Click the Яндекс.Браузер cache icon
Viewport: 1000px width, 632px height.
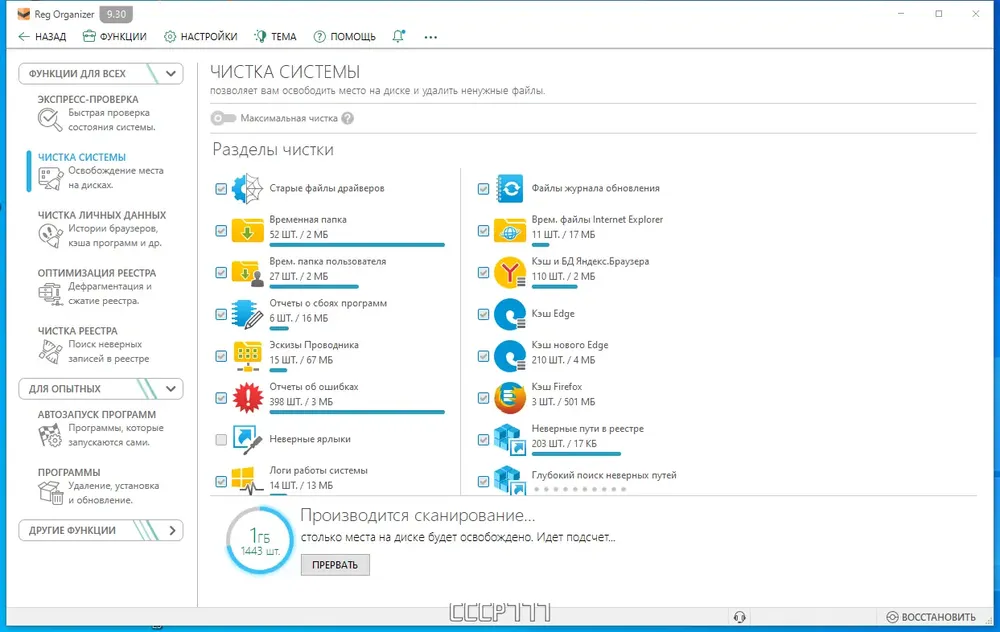pyautogui.click(x=510, y=272)
